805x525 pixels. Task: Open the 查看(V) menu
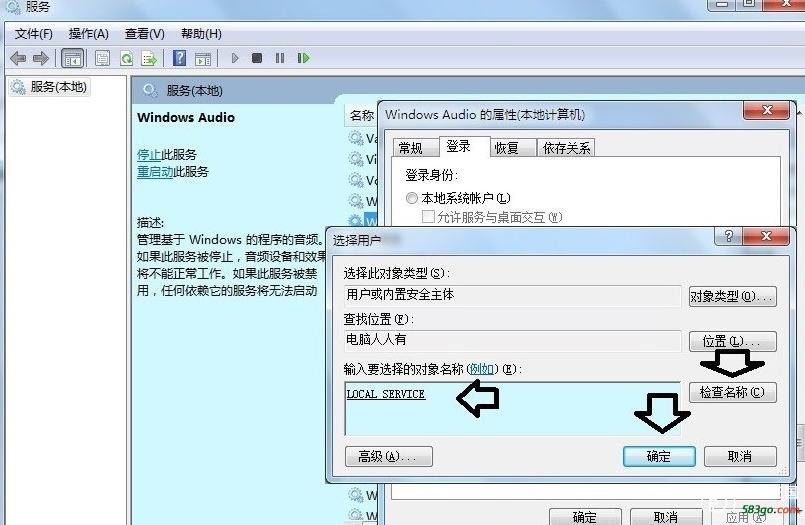[x=145, y=34]
